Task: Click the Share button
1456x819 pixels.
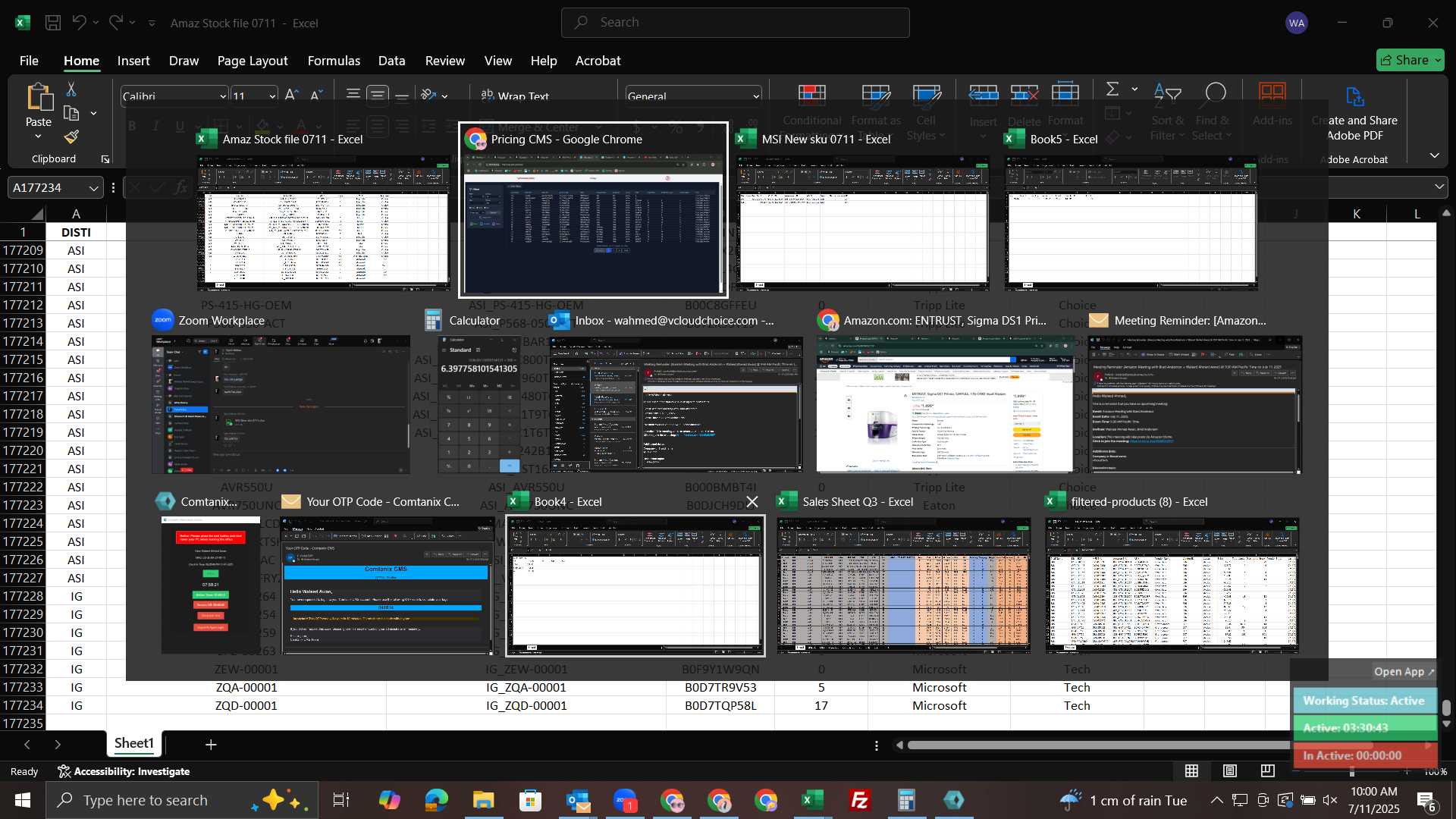Action: point(1410,60)
